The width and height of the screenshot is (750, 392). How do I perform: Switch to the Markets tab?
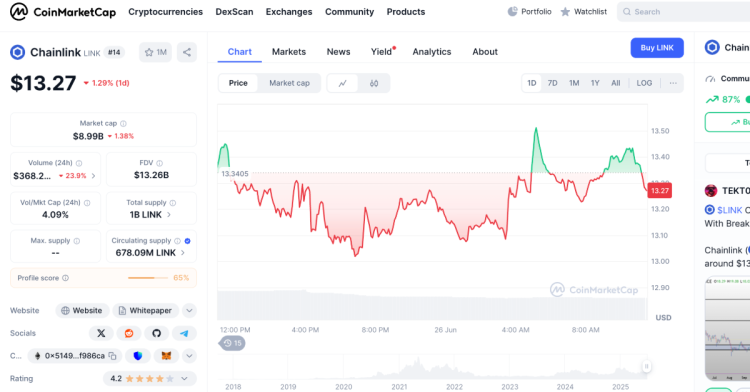tap(289, 52)
